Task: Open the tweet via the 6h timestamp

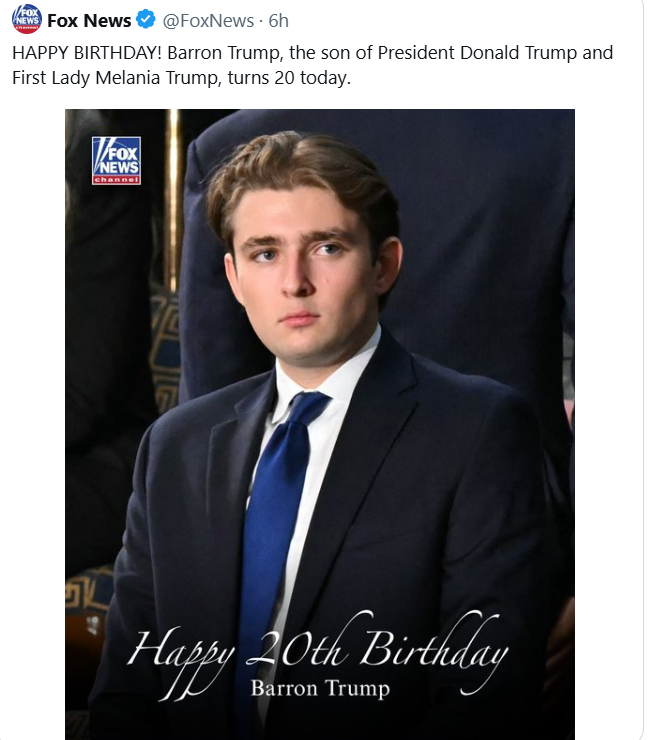Action: pos(278,21)
